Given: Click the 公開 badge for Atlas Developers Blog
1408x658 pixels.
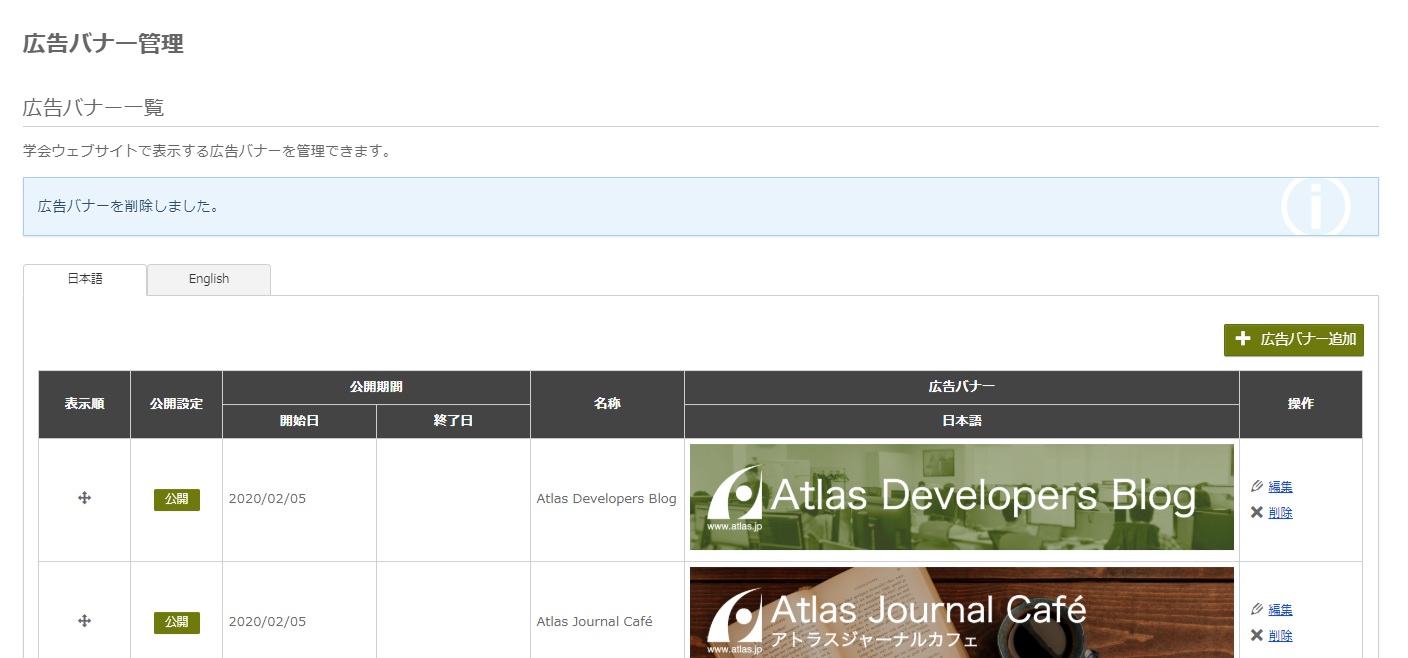Looking at the screenshot, I should [x=177, y=499].
